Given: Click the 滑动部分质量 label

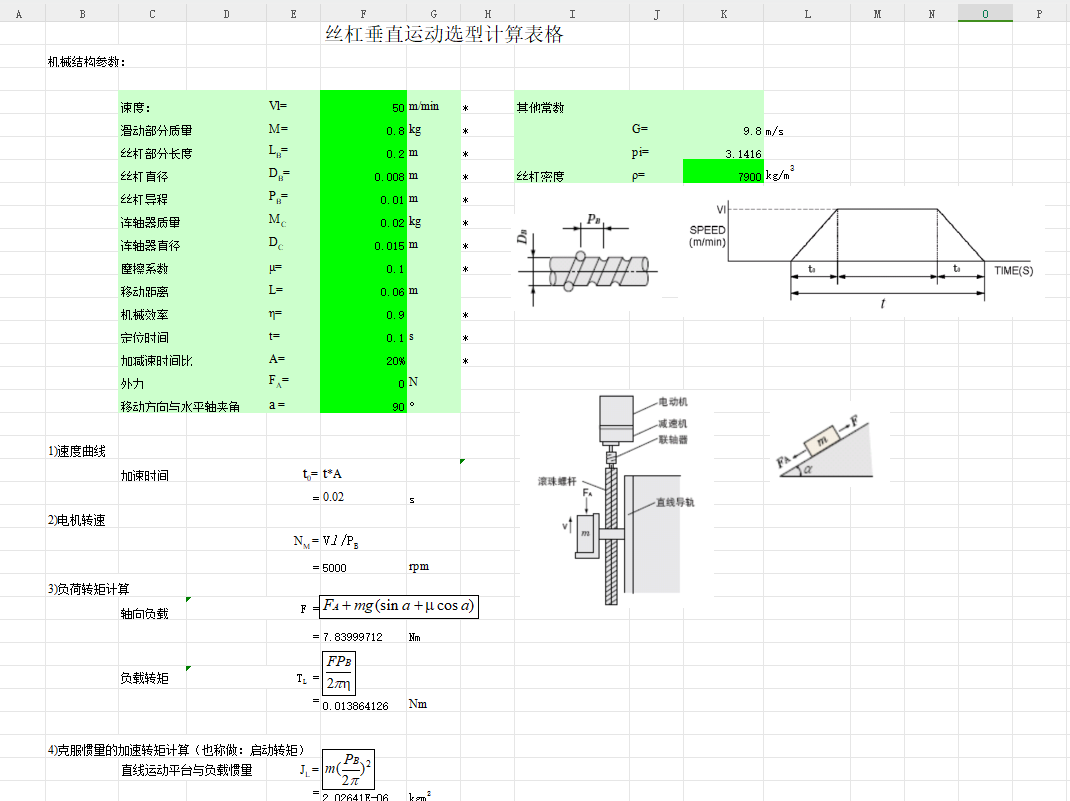Looking at the screenshot, I should [x=156, y=130].
